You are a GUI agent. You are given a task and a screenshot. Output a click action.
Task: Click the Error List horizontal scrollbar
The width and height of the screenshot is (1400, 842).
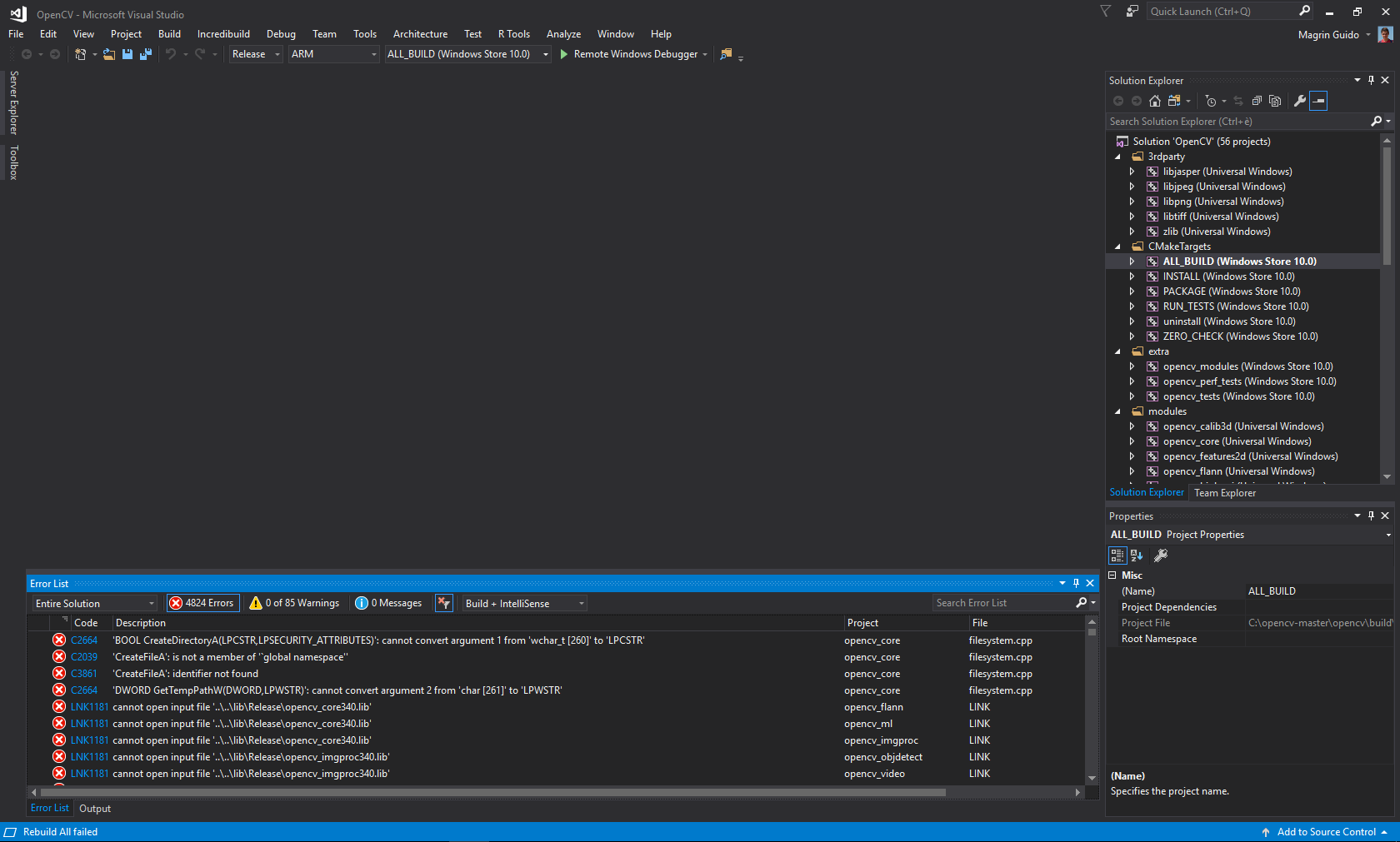pos(492,792)
